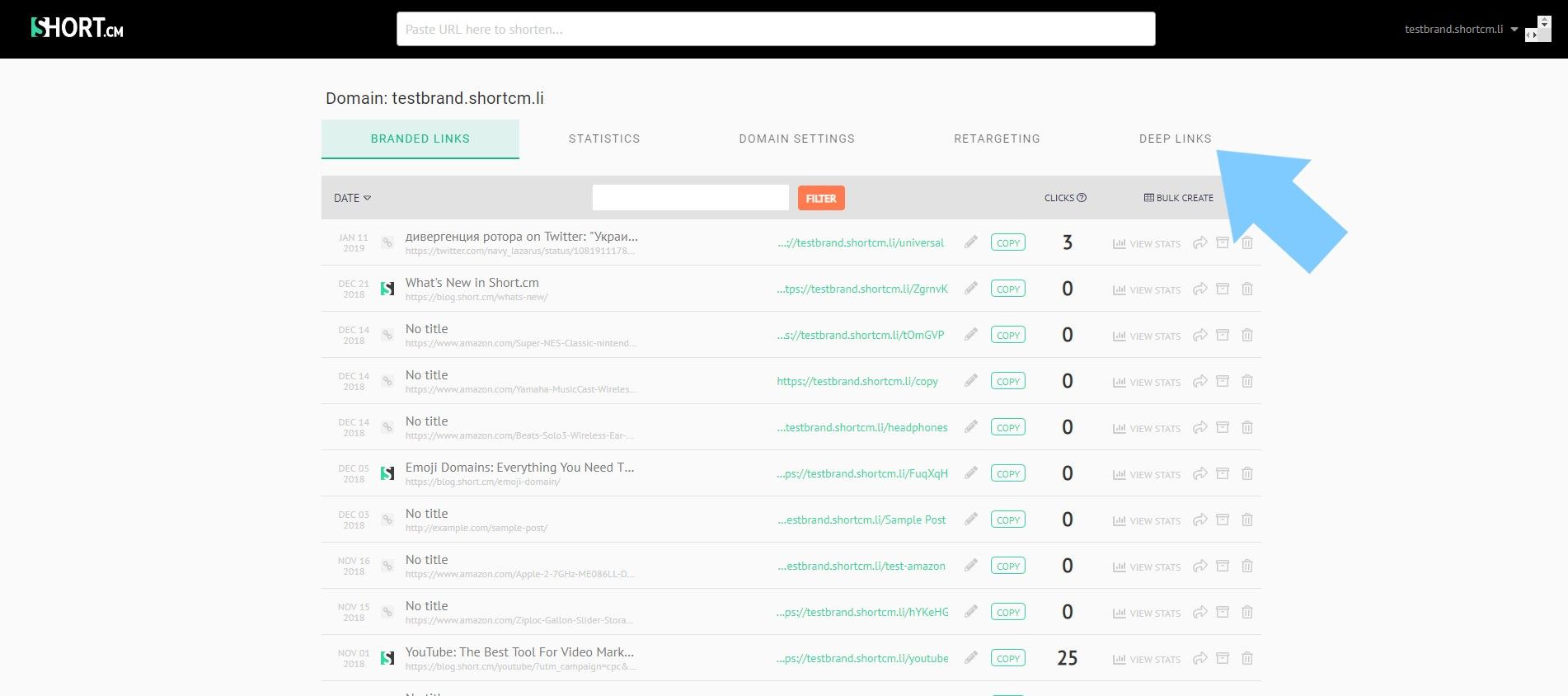Open What's New in Short.cm title
Screen dimensions: 1568x696
coord(472,283)
